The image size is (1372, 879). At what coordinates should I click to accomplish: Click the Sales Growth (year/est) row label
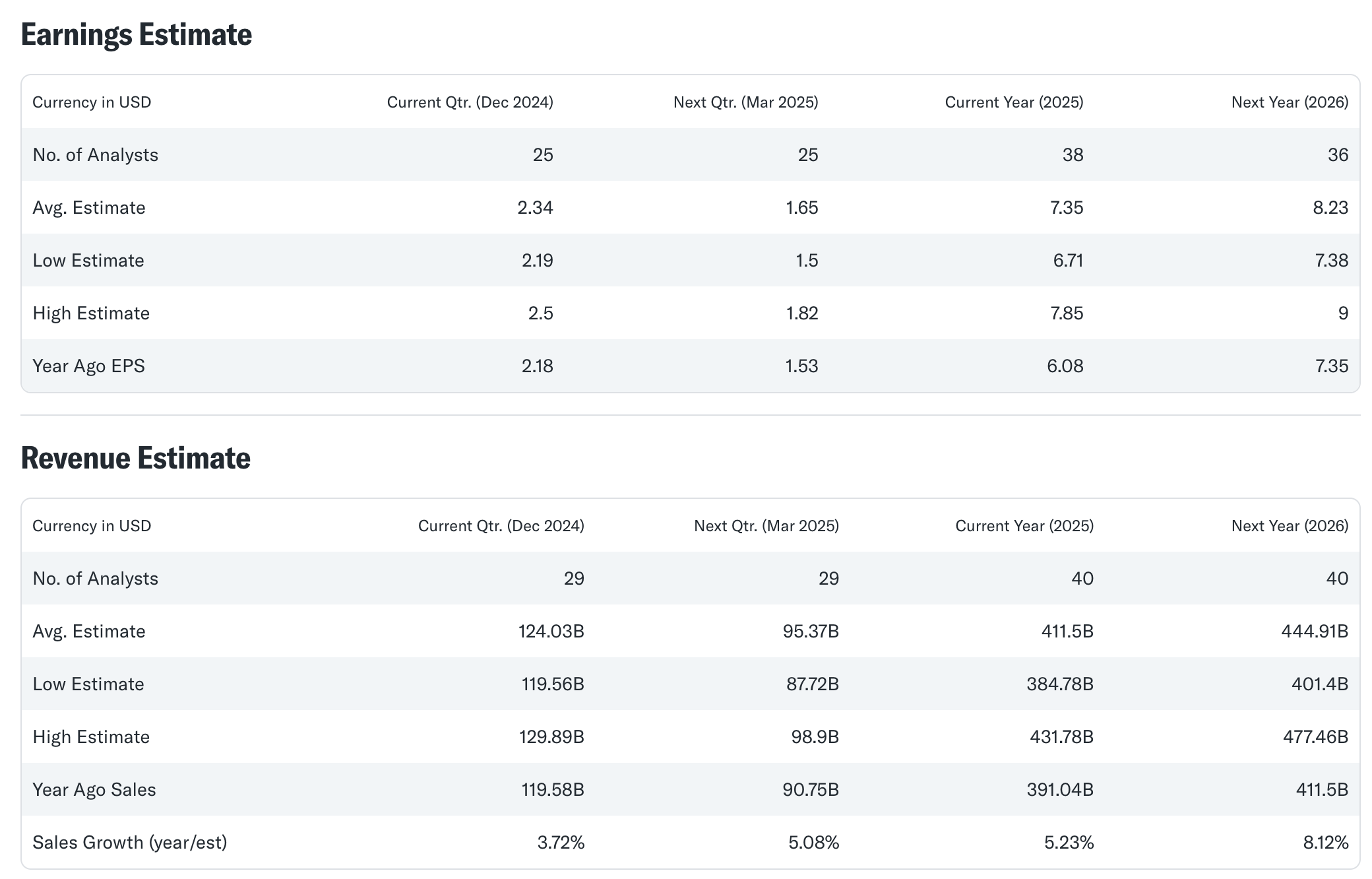click(x=129, y=843)
